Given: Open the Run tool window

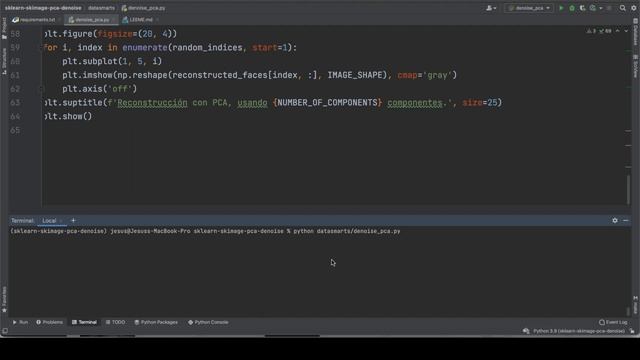Looking at the screenshot, I should click(x=20, y=322).
